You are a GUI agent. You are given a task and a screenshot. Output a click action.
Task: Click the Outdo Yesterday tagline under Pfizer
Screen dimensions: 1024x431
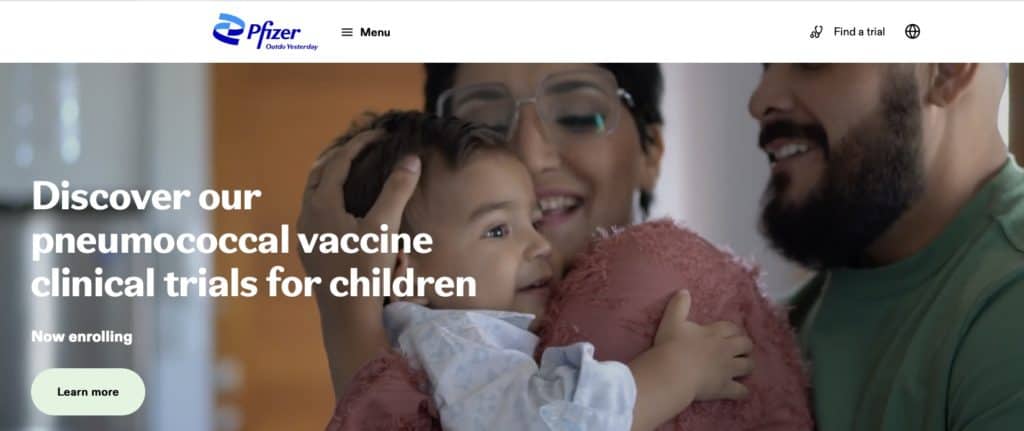(x=292, y=47)
